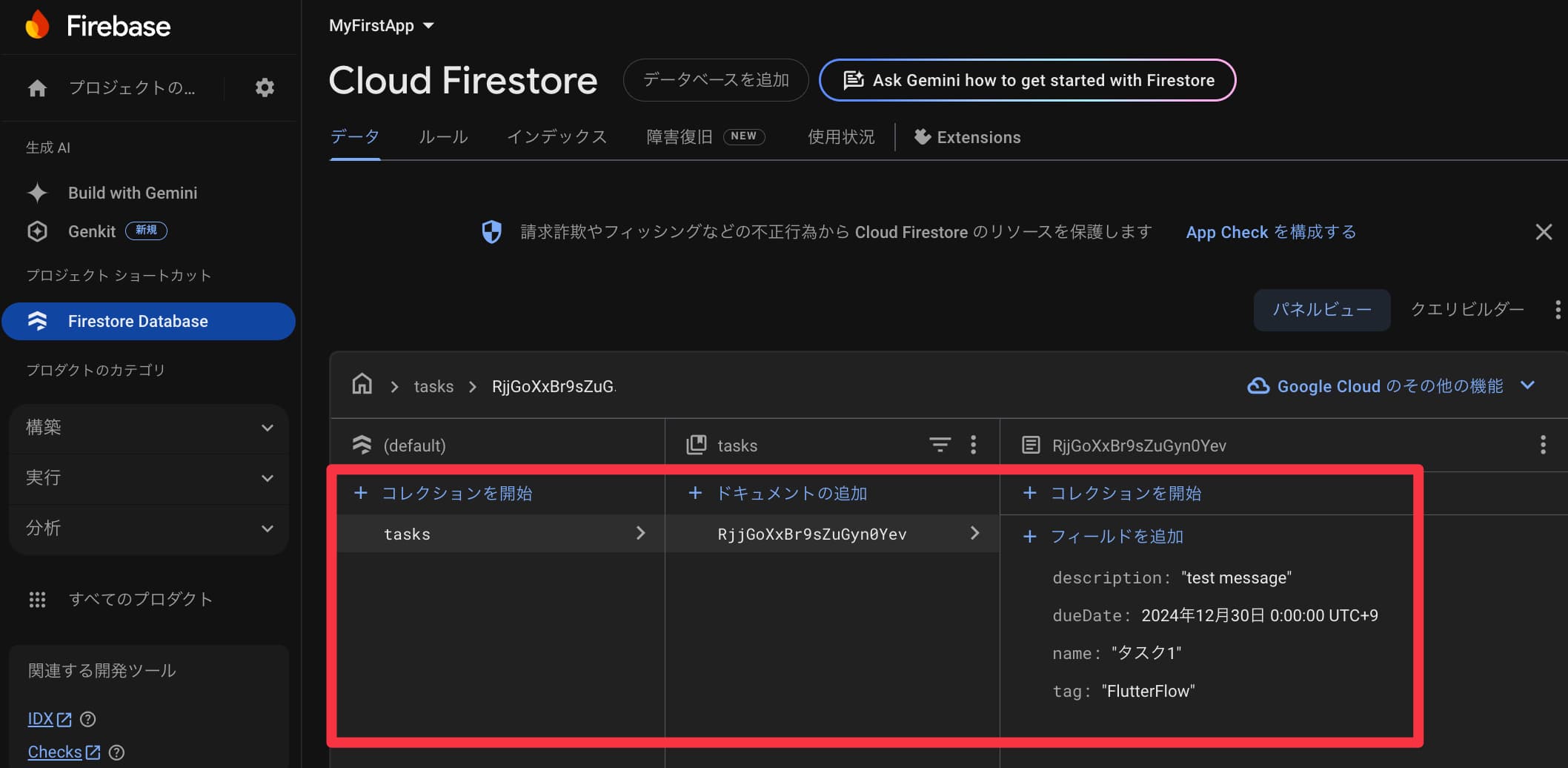Click the dueDate field value
The image size is (1568, 768).
pyautogui.click(x=1260, y=616)
